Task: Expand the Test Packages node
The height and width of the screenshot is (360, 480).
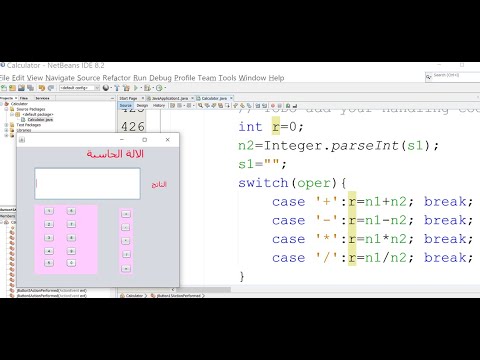Action: (x=7, y=125)
